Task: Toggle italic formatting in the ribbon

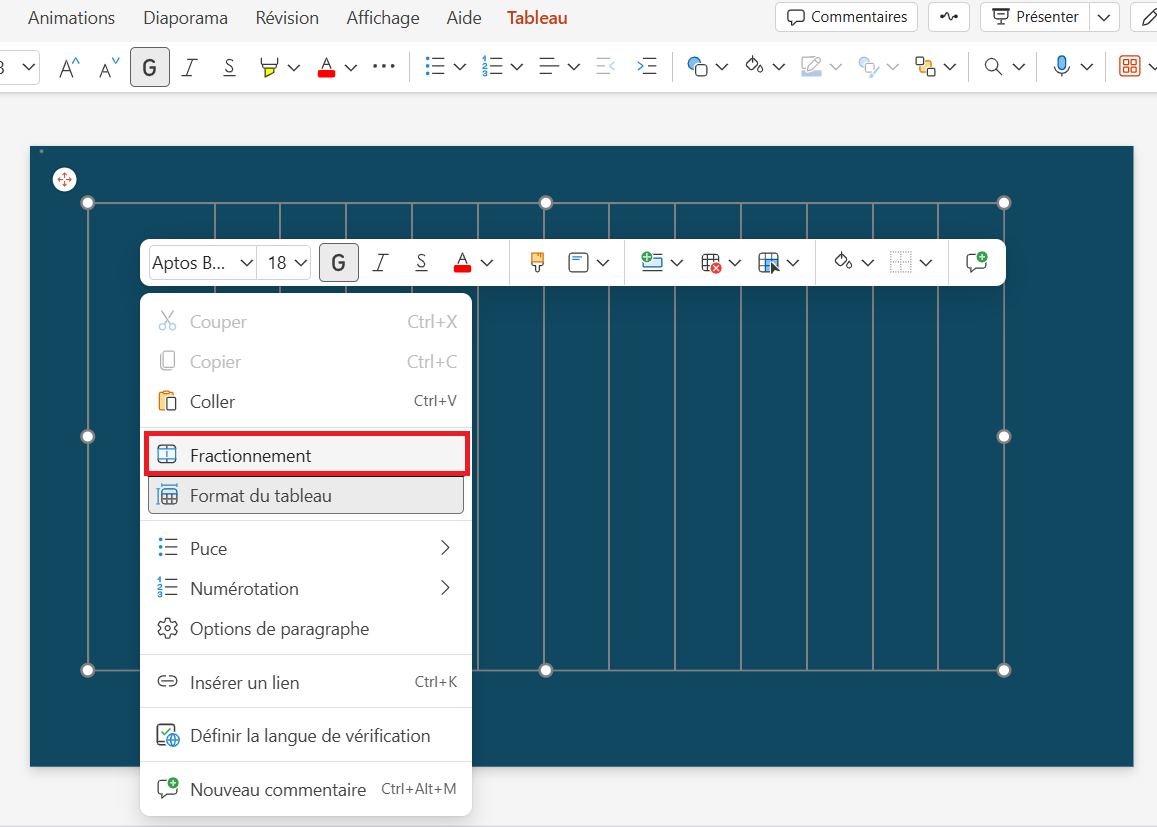Action: pos(189,67)
